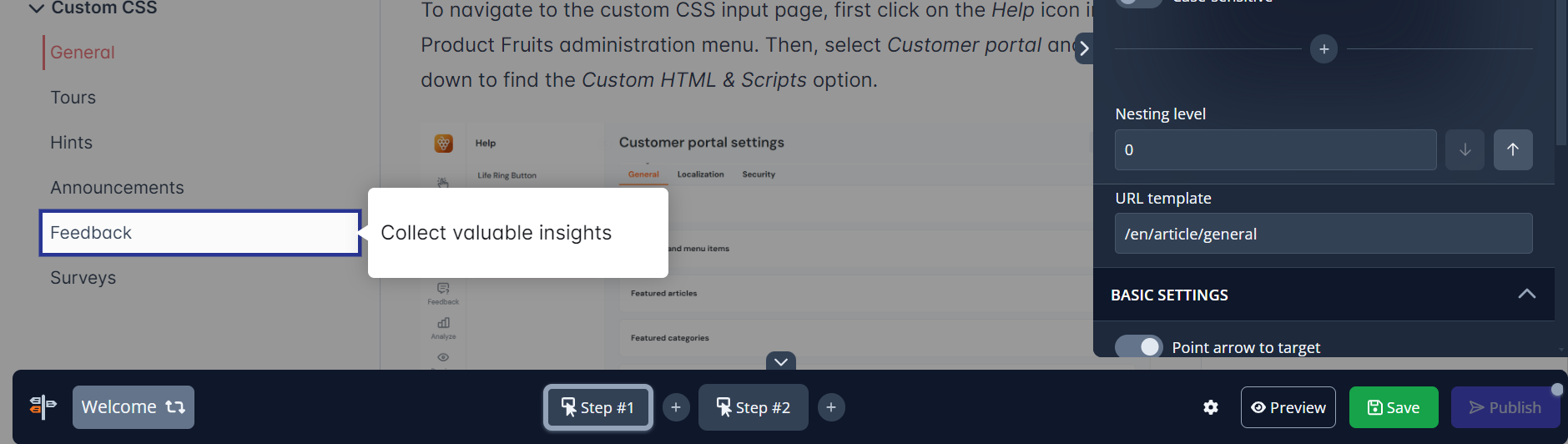Collapse the right editor panel with the side arrow

coord(1084,48)
